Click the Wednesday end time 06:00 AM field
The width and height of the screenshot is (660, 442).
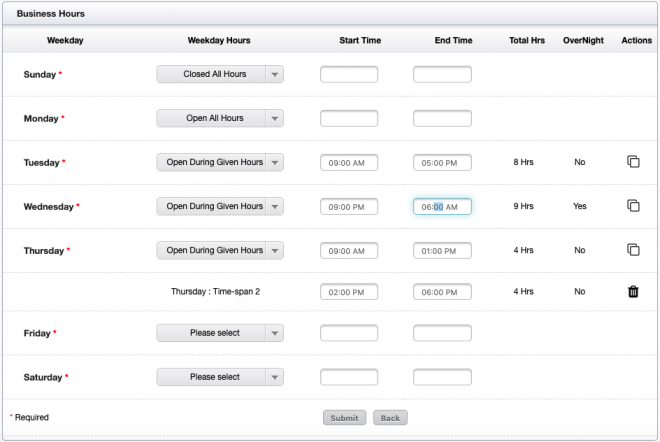coord(442,207)
